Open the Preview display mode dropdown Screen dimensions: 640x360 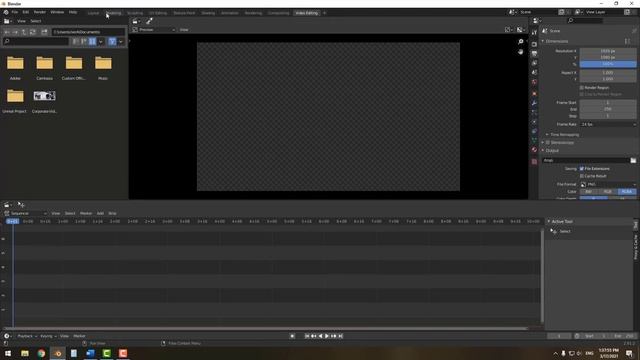154,30
